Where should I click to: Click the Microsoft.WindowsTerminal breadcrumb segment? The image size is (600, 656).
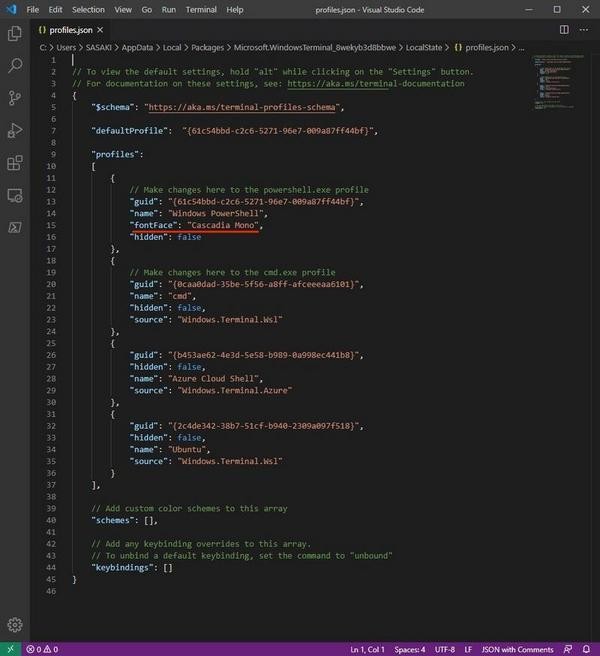(315, 48)
